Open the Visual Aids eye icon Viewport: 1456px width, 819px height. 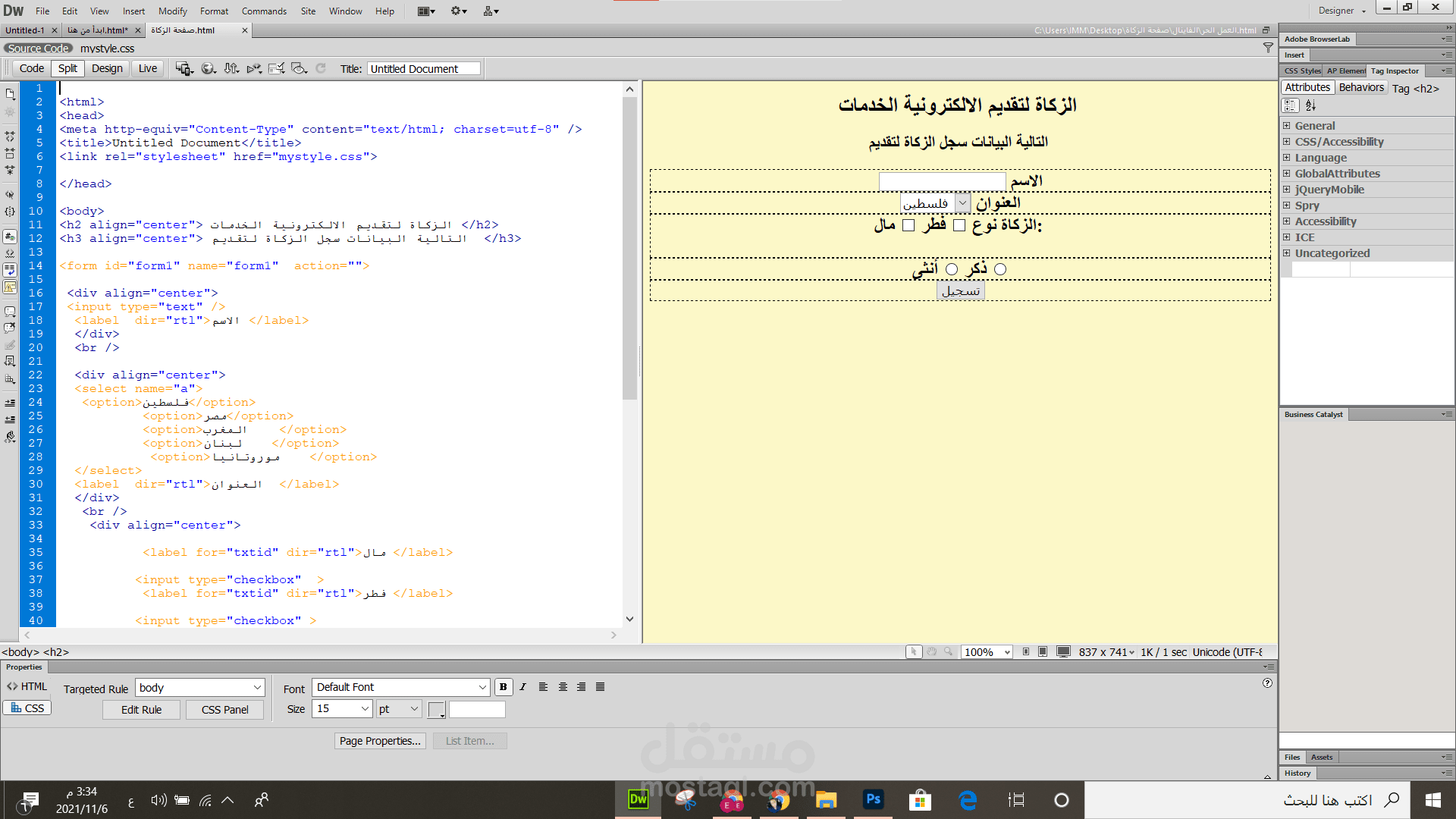click(x=298, y=68)
